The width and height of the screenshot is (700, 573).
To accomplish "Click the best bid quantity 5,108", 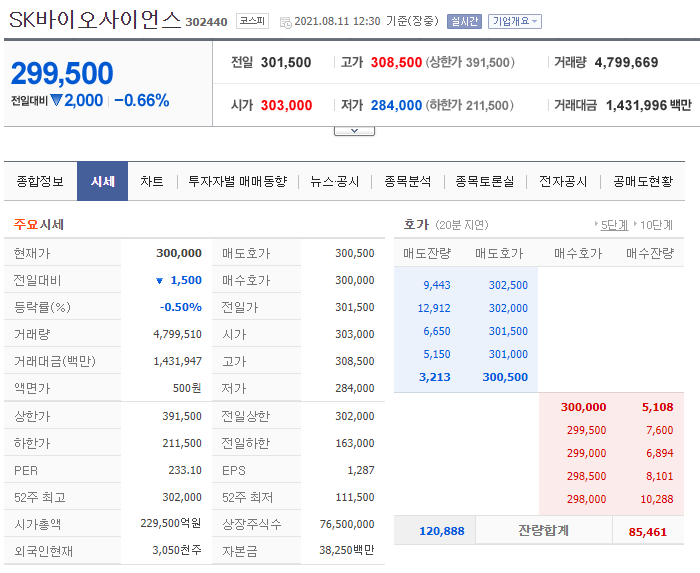I will pyautogui.click(x=658, y=407).
